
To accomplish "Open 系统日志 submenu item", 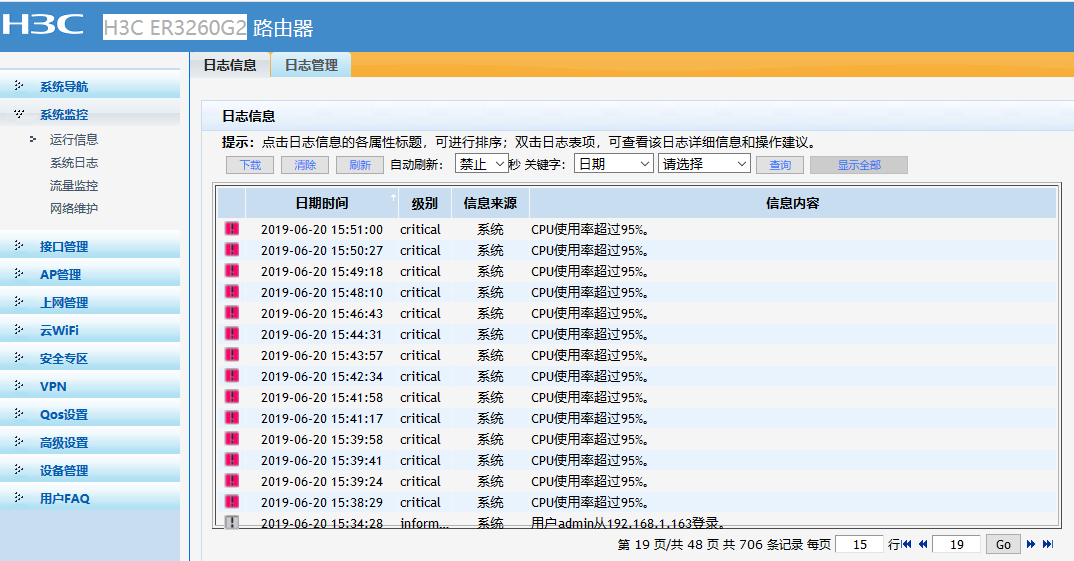I will (x=74, y=162).
